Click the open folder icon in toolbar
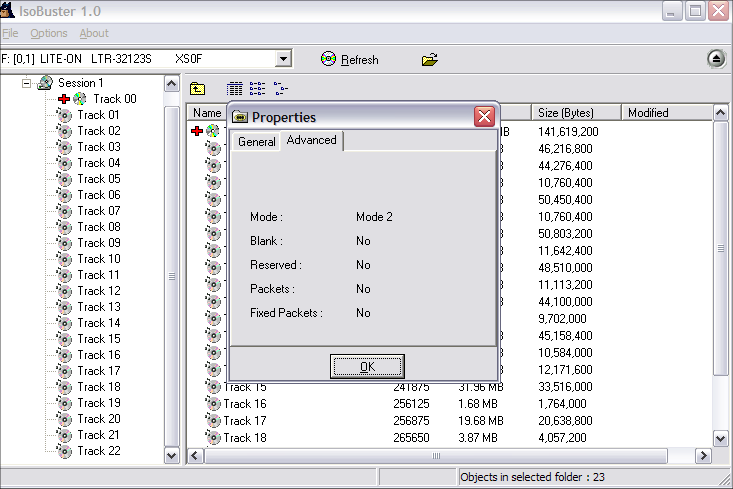 click(430, 59)
